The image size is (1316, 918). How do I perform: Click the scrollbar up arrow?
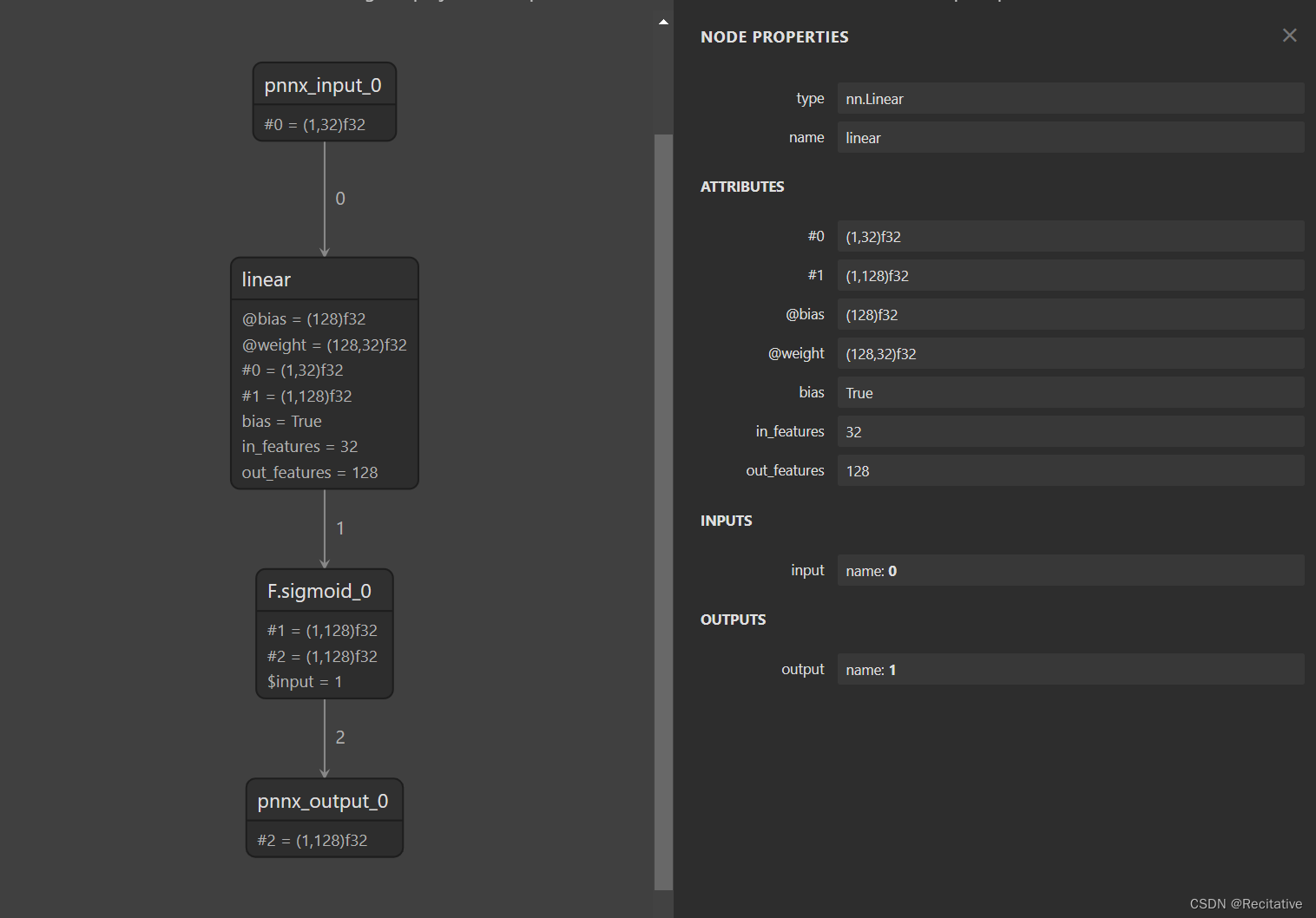coord(663,22)
